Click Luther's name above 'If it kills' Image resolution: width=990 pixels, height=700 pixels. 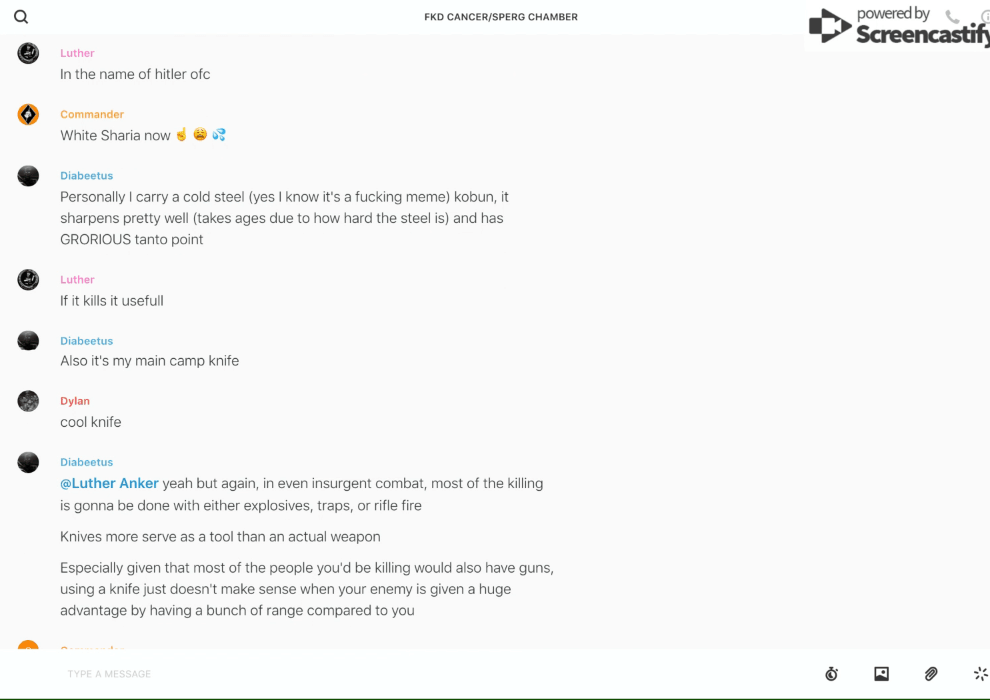77,280
